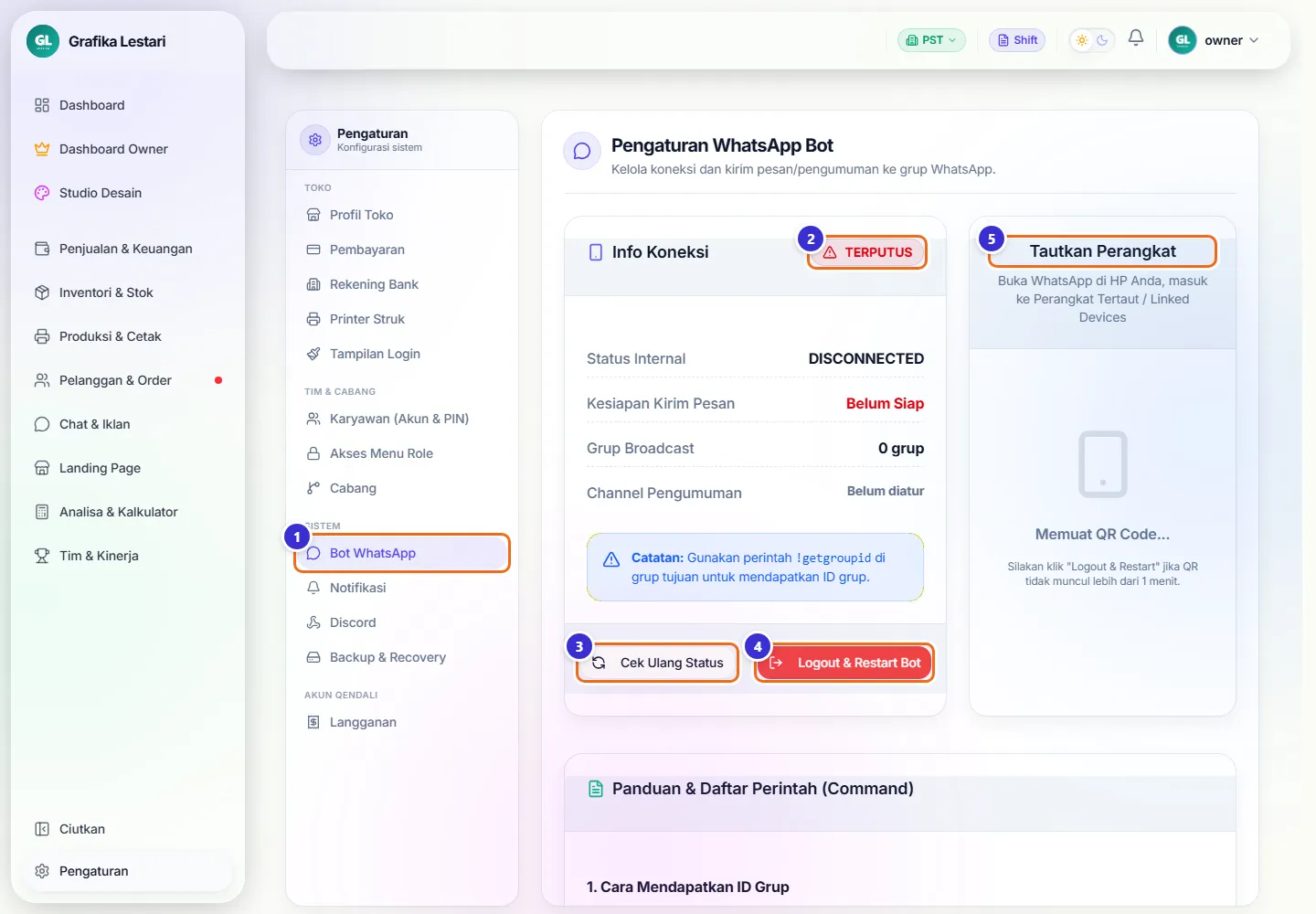Viewport: 1316px width, 914px height.
Task: Open Langganan subscription settings
Action: pyautogui.click(x=402, y=722)
